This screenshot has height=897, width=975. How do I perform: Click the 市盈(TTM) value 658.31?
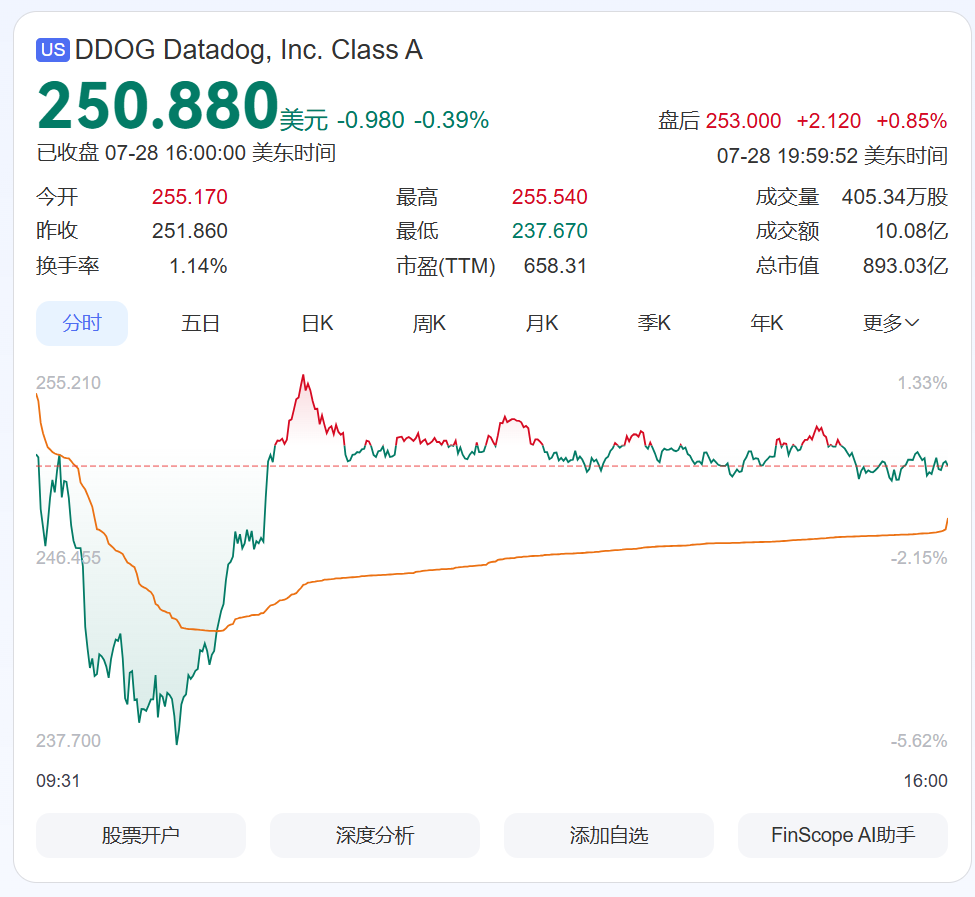(x=555, y=266)
